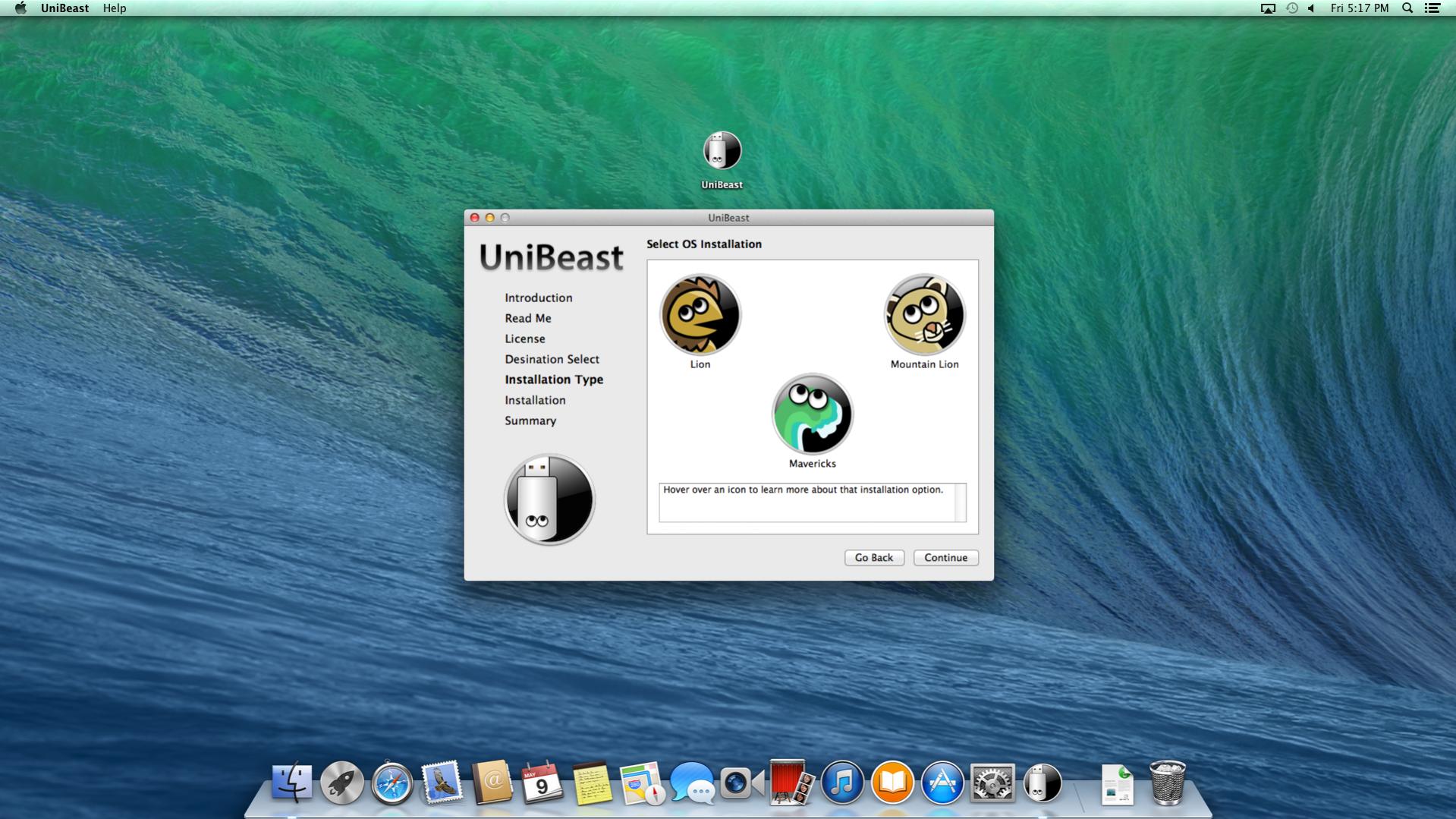
Task: Open App Store from the Dock
Action: 942,783
